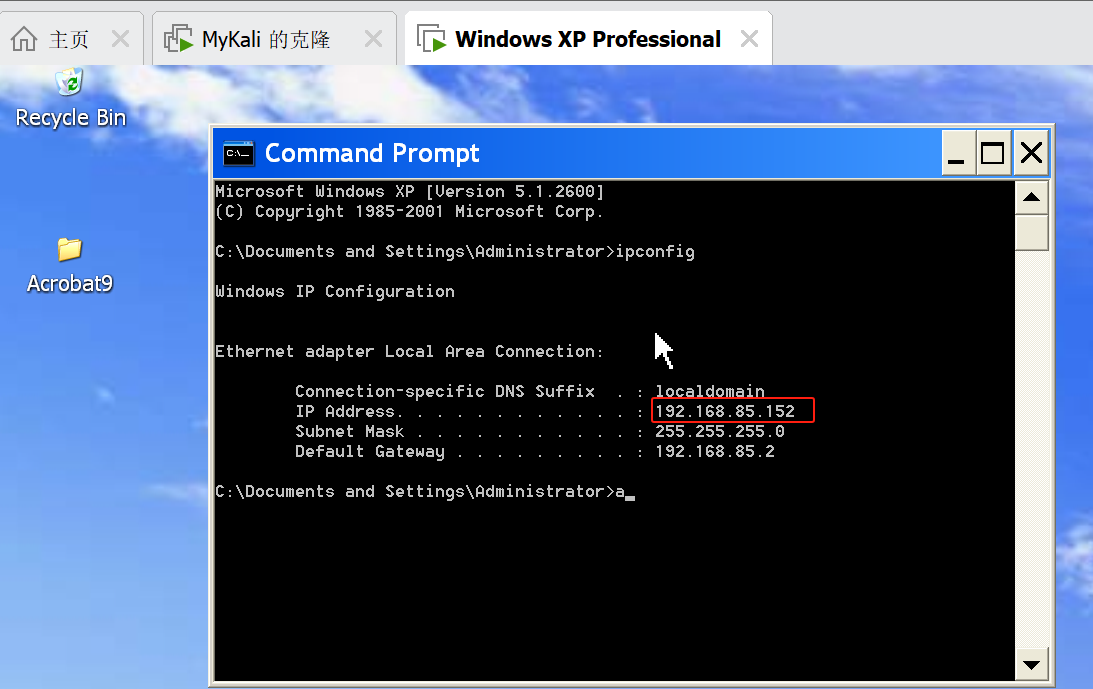This screenshot has width=1093, height=689.
Task: Click the Command Prompt window title text
Action: [372, 153]
